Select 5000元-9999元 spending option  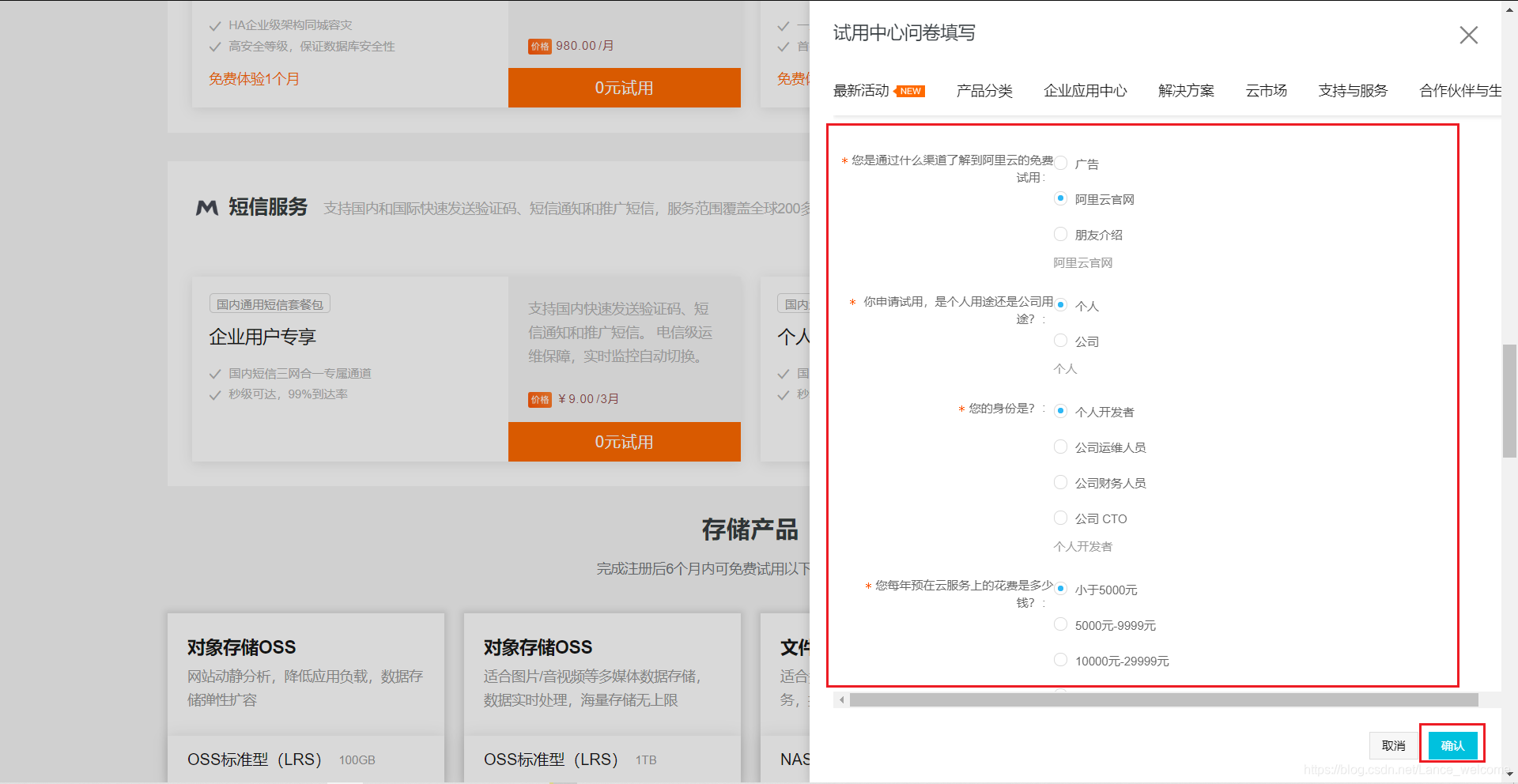pyautogui.click(x=1061, y=624)
